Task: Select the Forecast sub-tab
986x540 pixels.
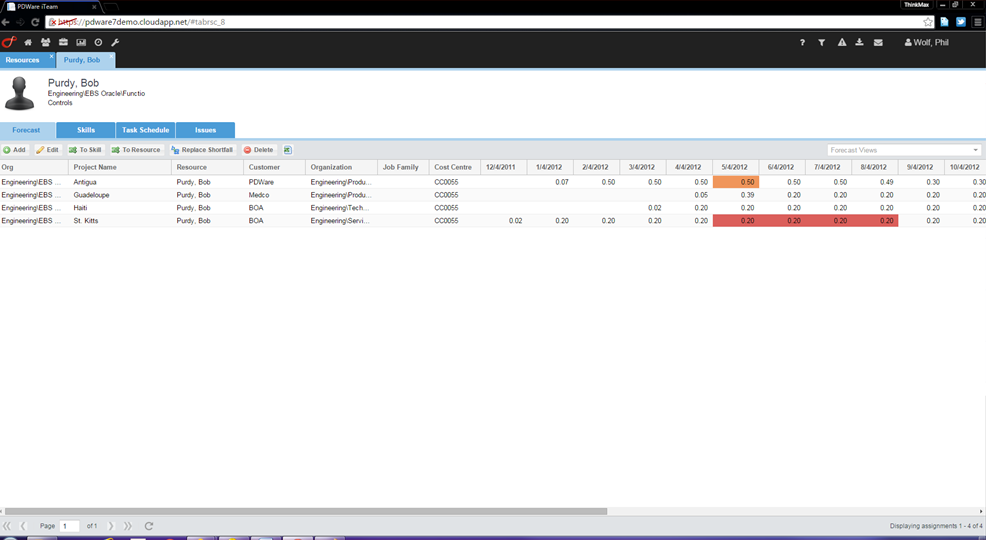Action: tap(26, 130)
